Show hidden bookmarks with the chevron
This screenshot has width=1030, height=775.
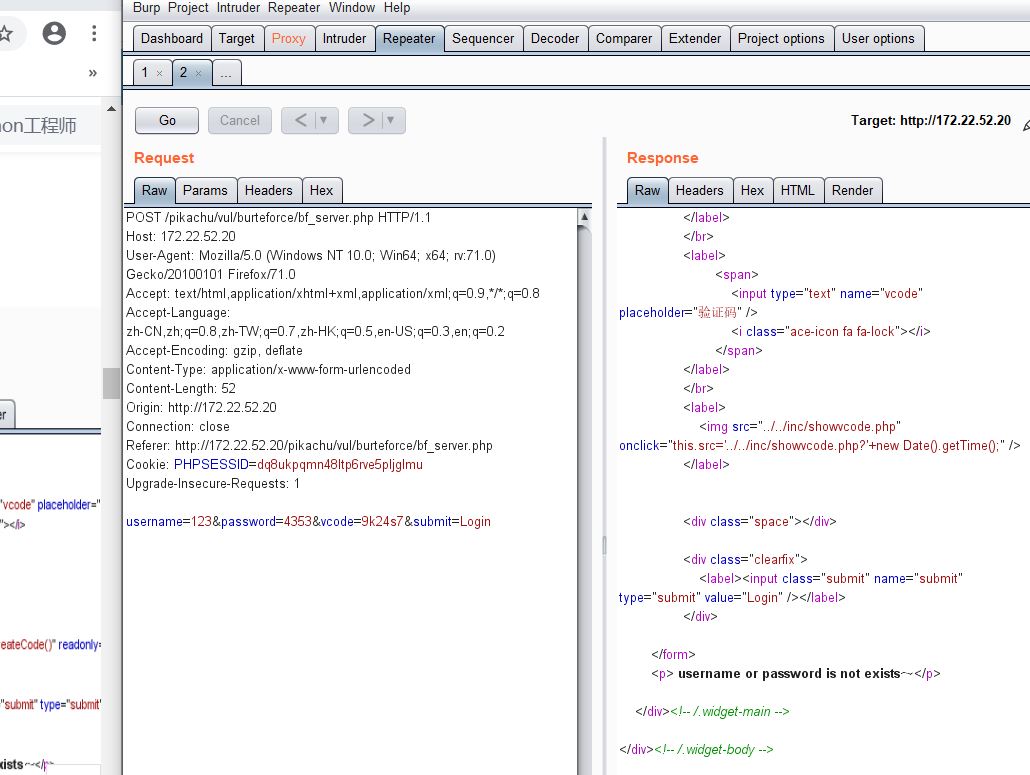pos(93,72)
